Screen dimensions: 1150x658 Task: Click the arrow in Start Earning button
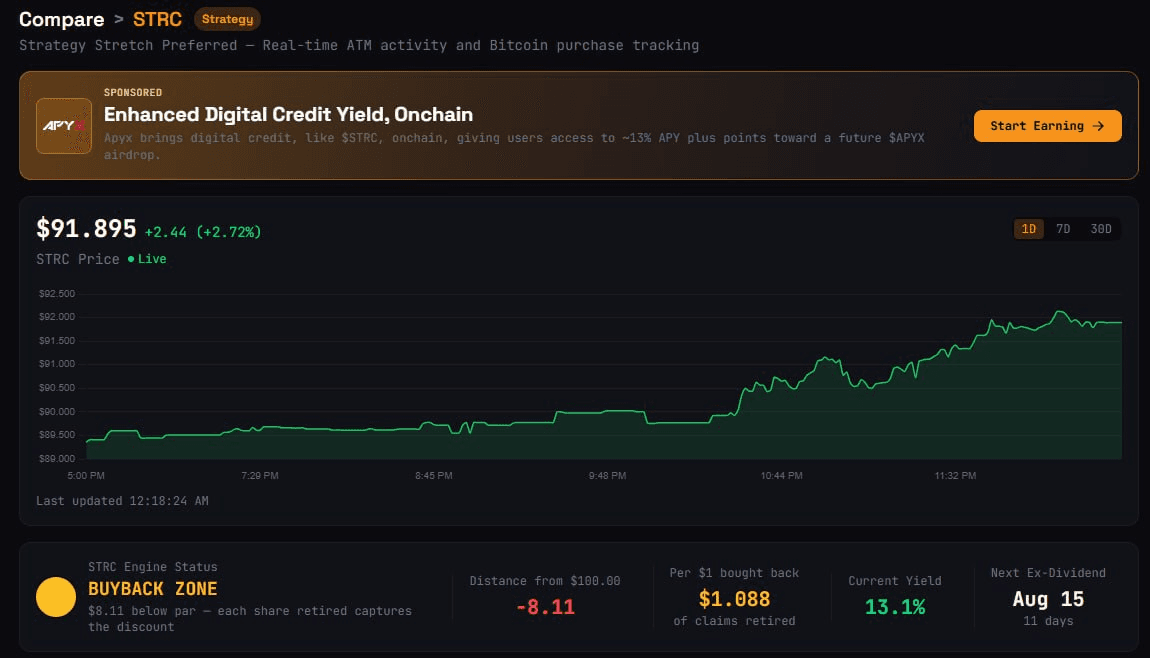pos(1098,126)
